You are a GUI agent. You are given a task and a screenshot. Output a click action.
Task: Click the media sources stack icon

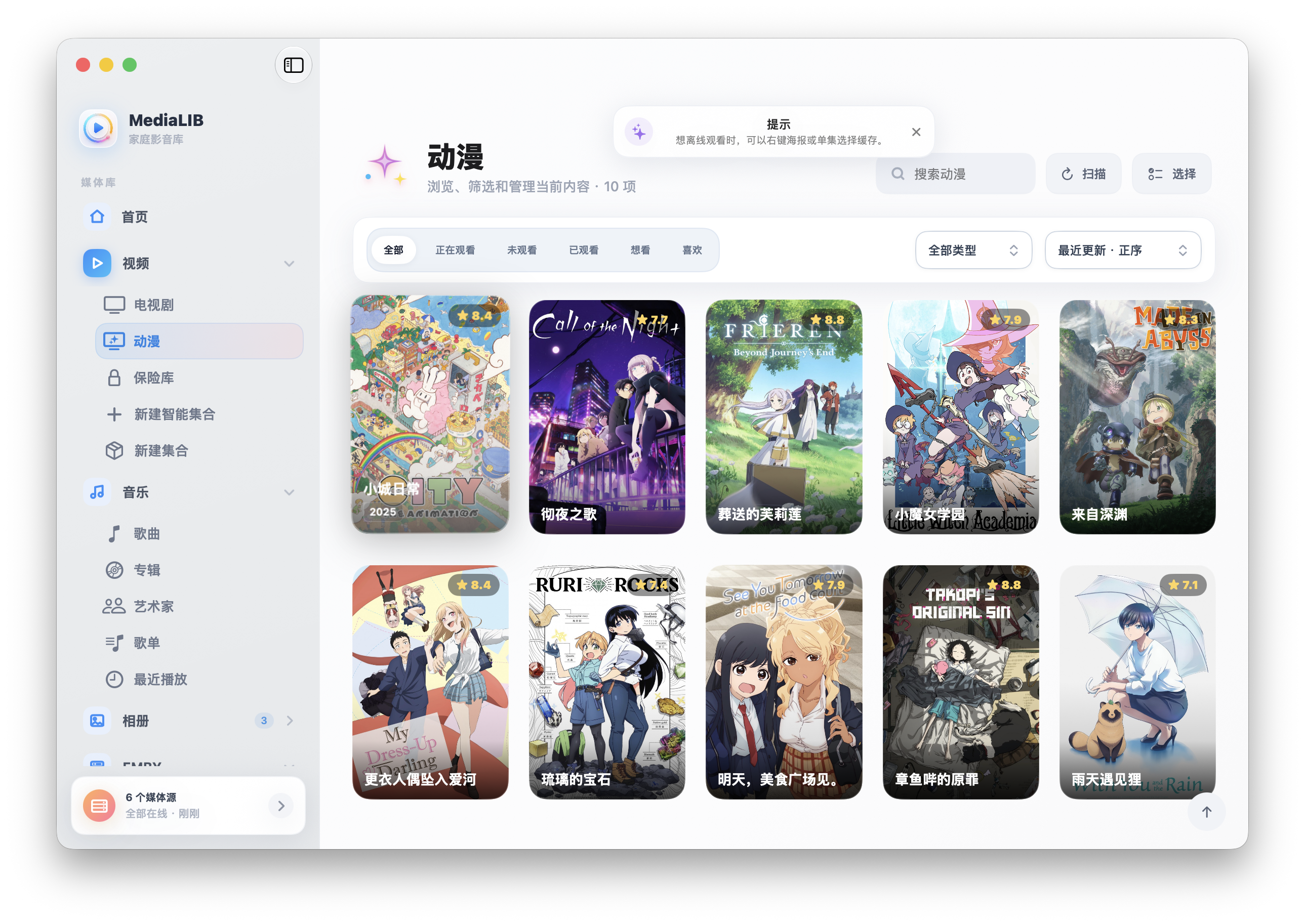pos(99,806)
